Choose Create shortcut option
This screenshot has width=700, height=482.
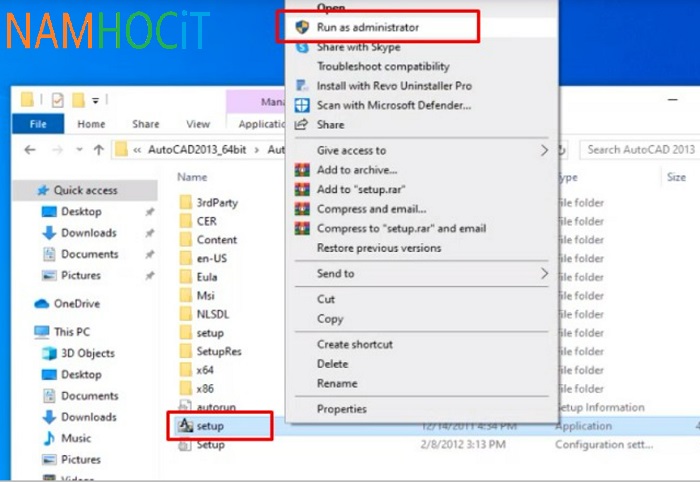pyautogui.click(x=421, y=345)
